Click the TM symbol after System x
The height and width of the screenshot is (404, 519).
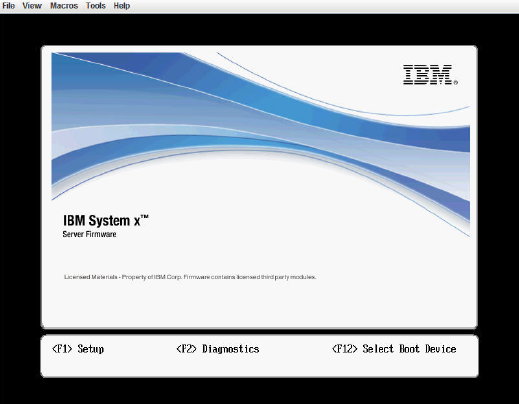(x=144, y=217)
